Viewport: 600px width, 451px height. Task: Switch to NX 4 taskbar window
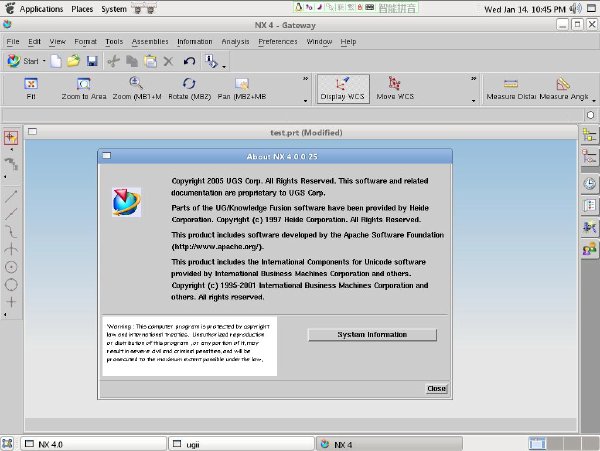coord(389,444)
